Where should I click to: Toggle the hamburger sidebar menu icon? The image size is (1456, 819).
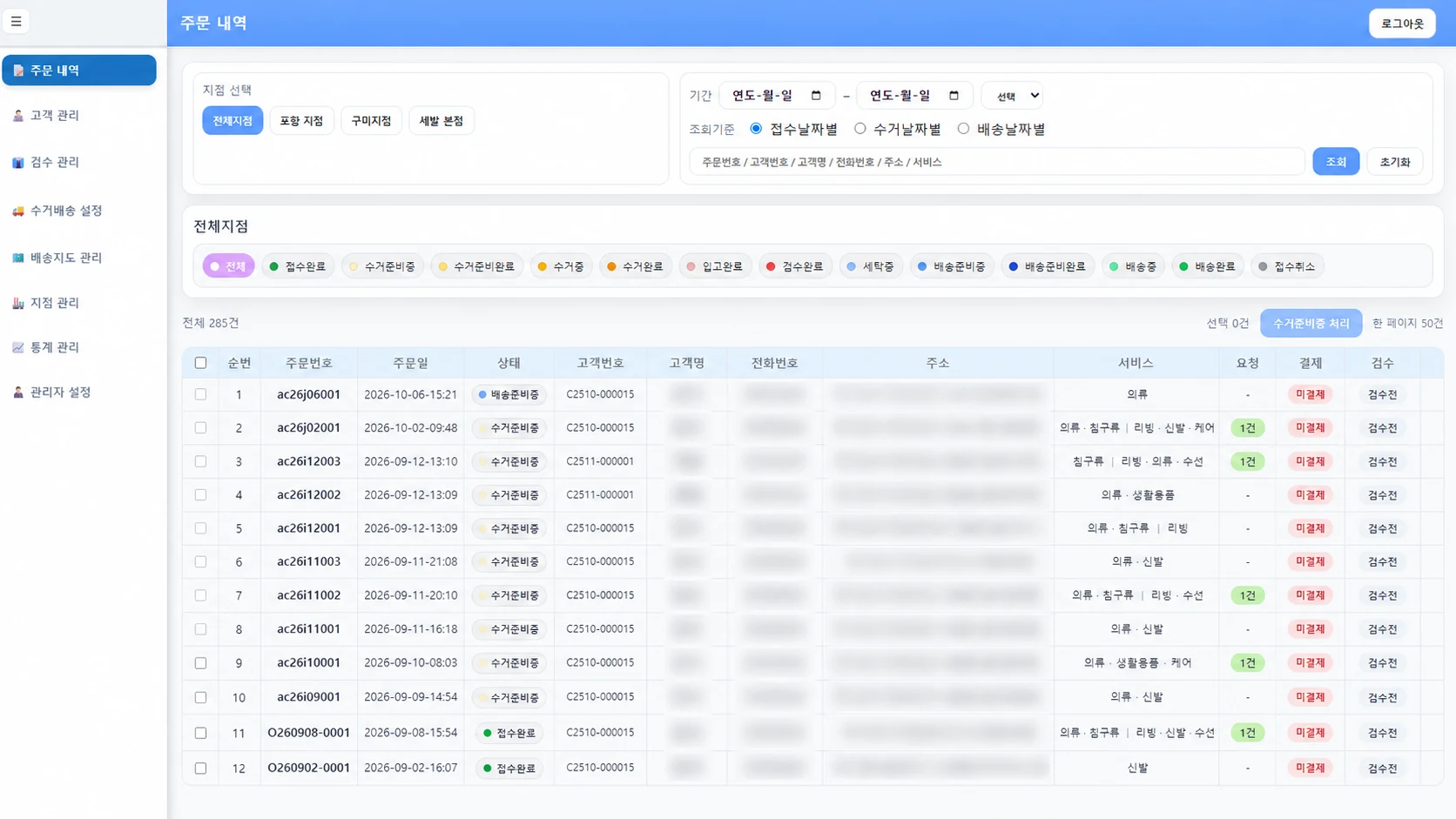[x=16, y=22]
